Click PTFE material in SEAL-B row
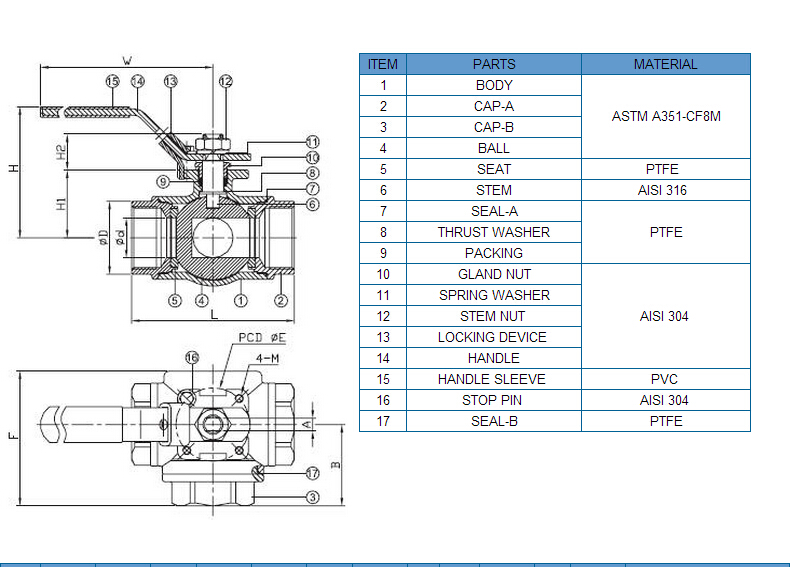Image resolution: width=790 pixels, height=567 pixels. 666,421
